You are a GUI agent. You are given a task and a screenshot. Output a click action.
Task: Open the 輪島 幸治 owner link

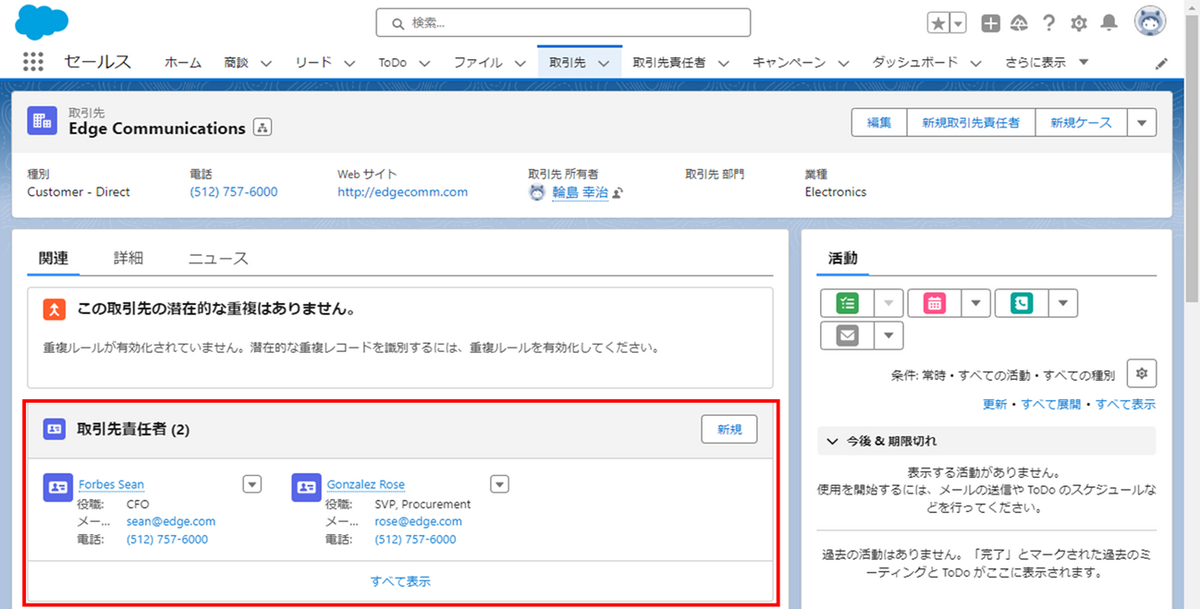(x=580, y=192)
